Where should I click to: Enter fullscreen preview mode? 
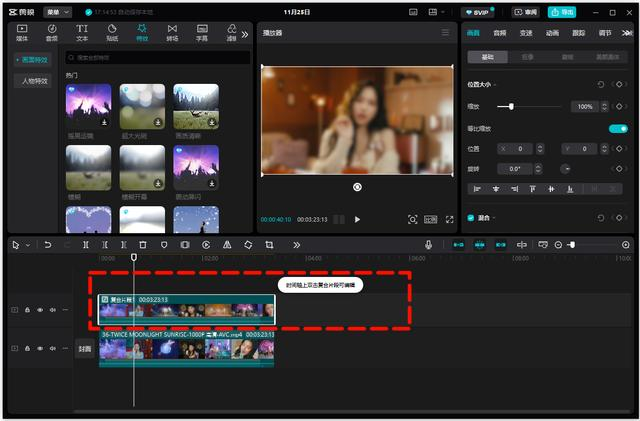pos(449,219)
